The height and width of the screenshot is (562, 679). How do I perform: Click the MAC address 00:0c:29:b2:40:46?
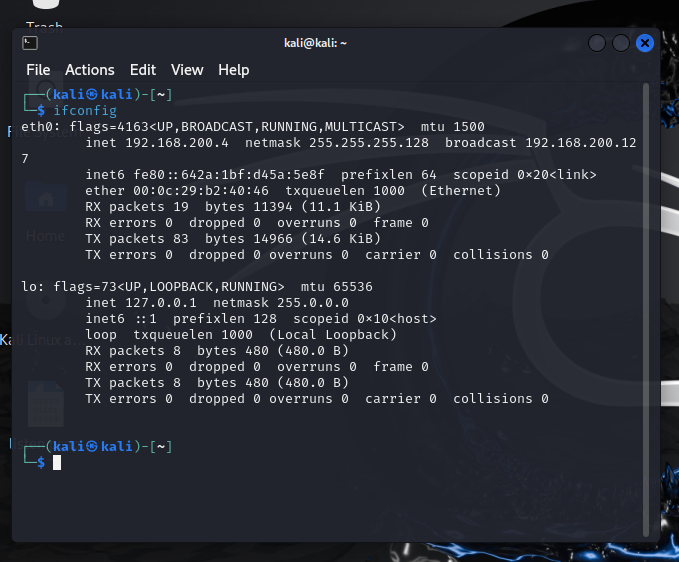pyautogui.click(x=201, y=191)
